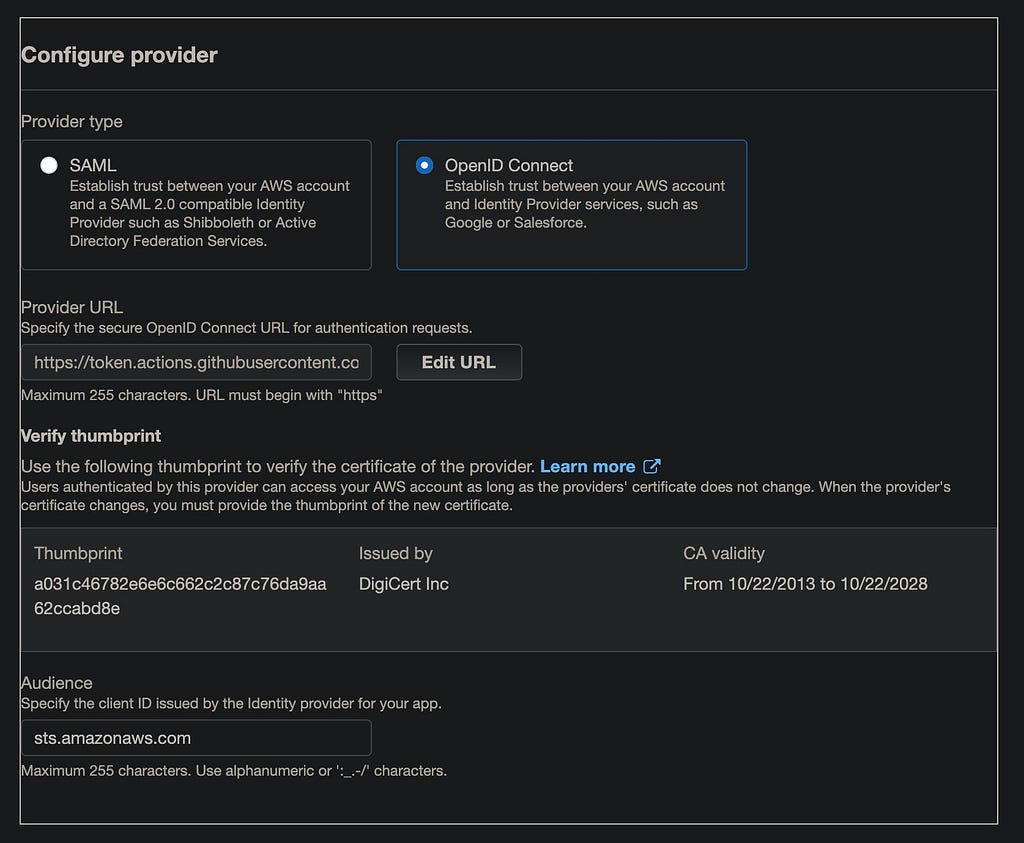Click the CA validity date range
Viewport: 1024px width, 843px height.
[805, 584]
